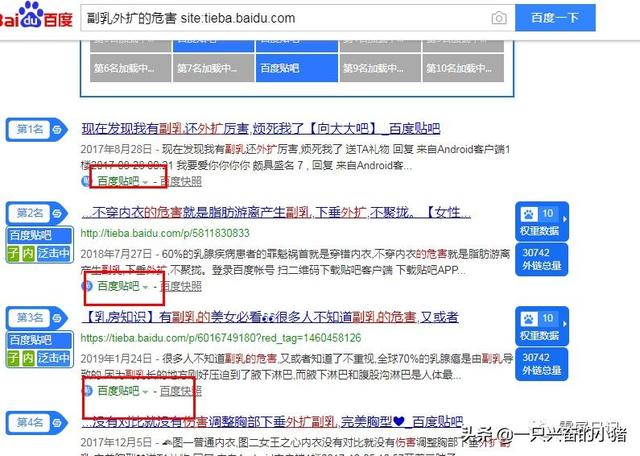Click site icon before first result's 百度贴吧
Screen dimensions: 640x456
tap(86, 181)
